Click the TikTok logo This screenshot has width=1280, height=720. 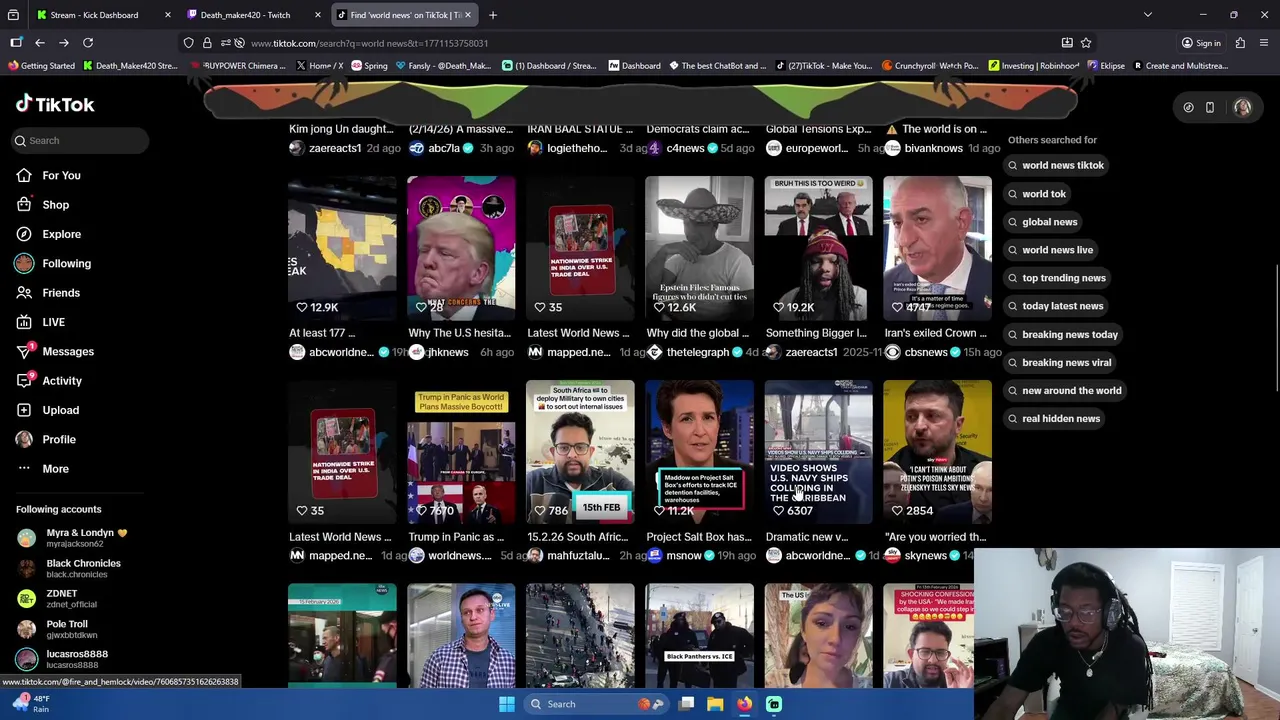point(55,104)
